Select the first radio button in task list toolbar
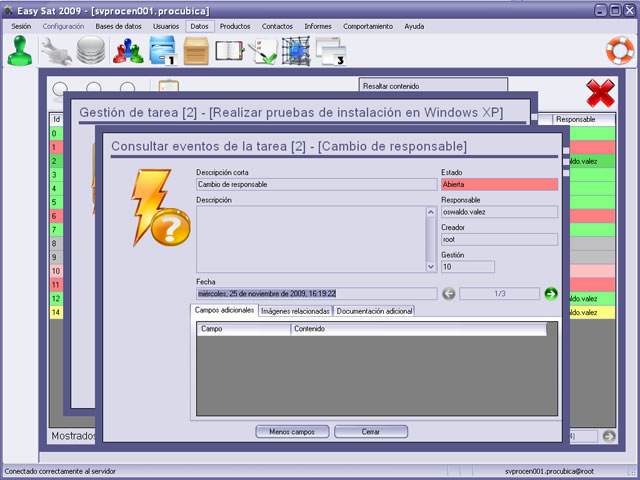 point(60,87)
